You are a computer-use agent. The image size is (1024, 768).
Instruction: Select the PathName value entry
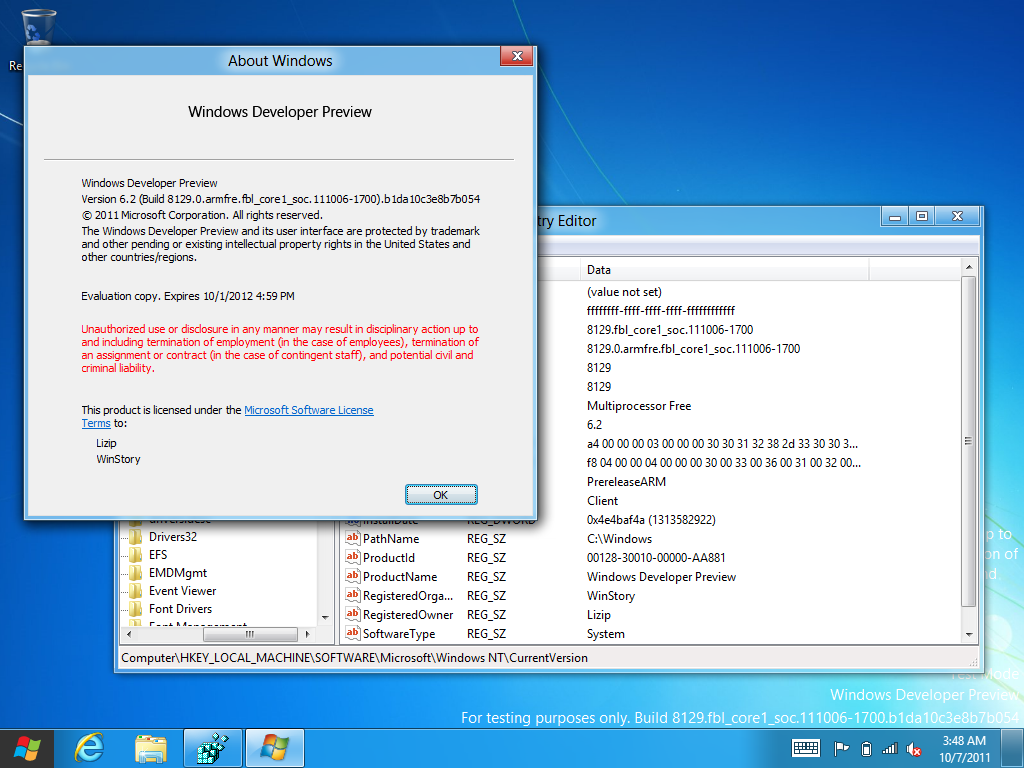coord(391,539)
